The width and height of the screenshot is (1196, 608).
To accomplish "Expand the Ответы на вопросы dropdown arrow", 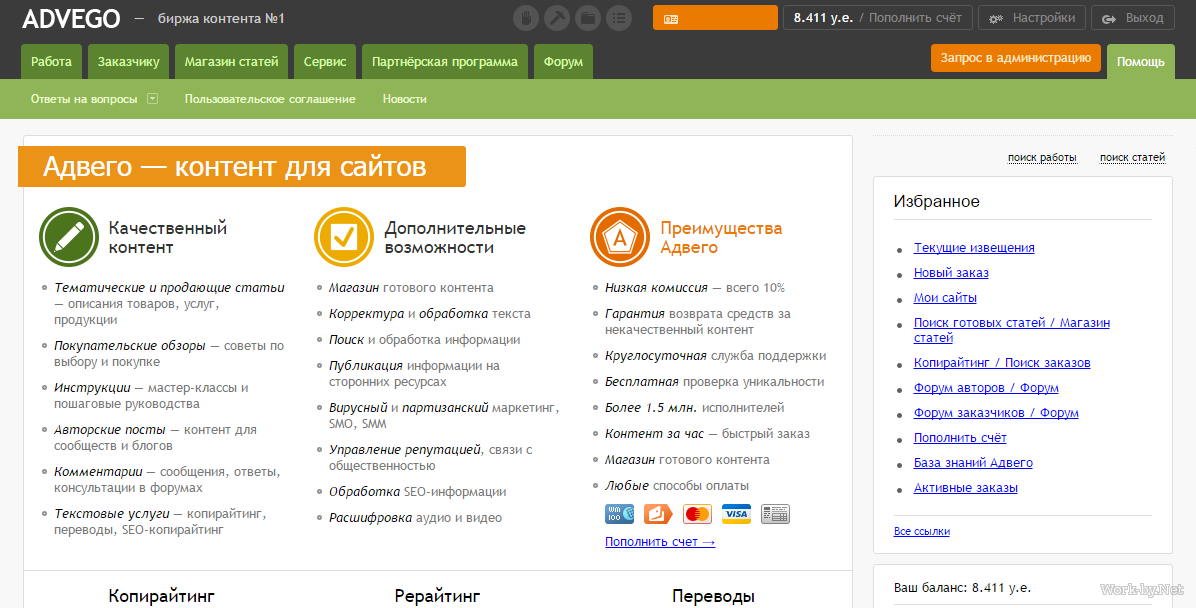I will [153, 98].
